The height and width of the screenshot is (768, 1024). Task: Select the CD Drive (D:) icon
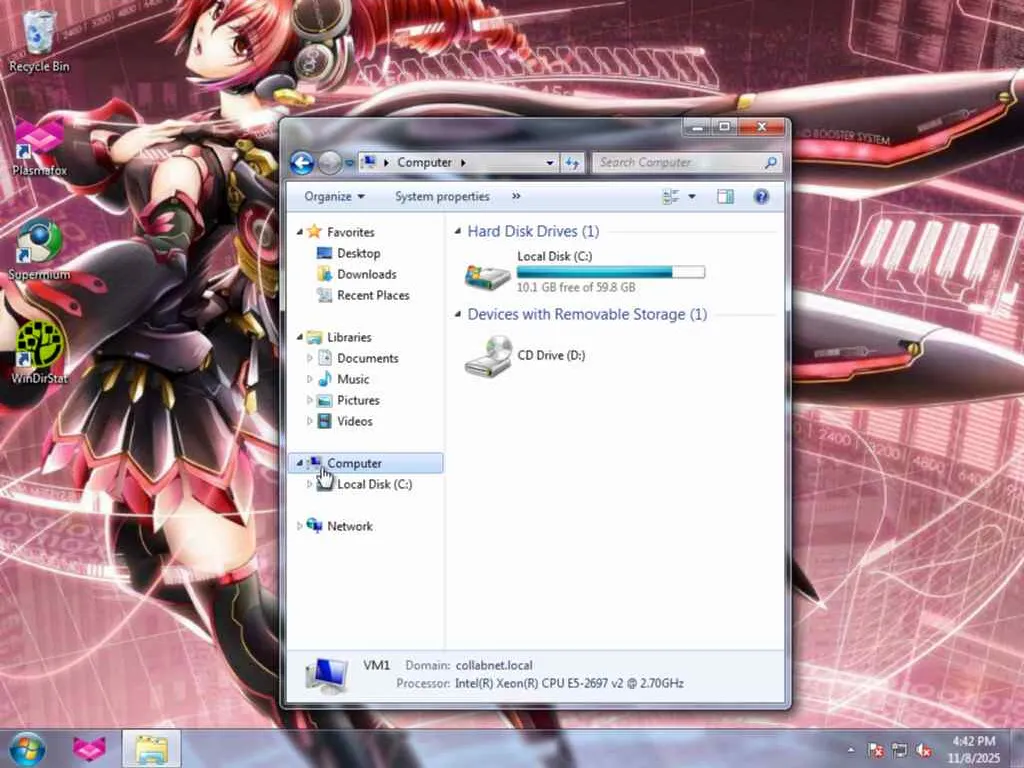[x=487, y=356]
